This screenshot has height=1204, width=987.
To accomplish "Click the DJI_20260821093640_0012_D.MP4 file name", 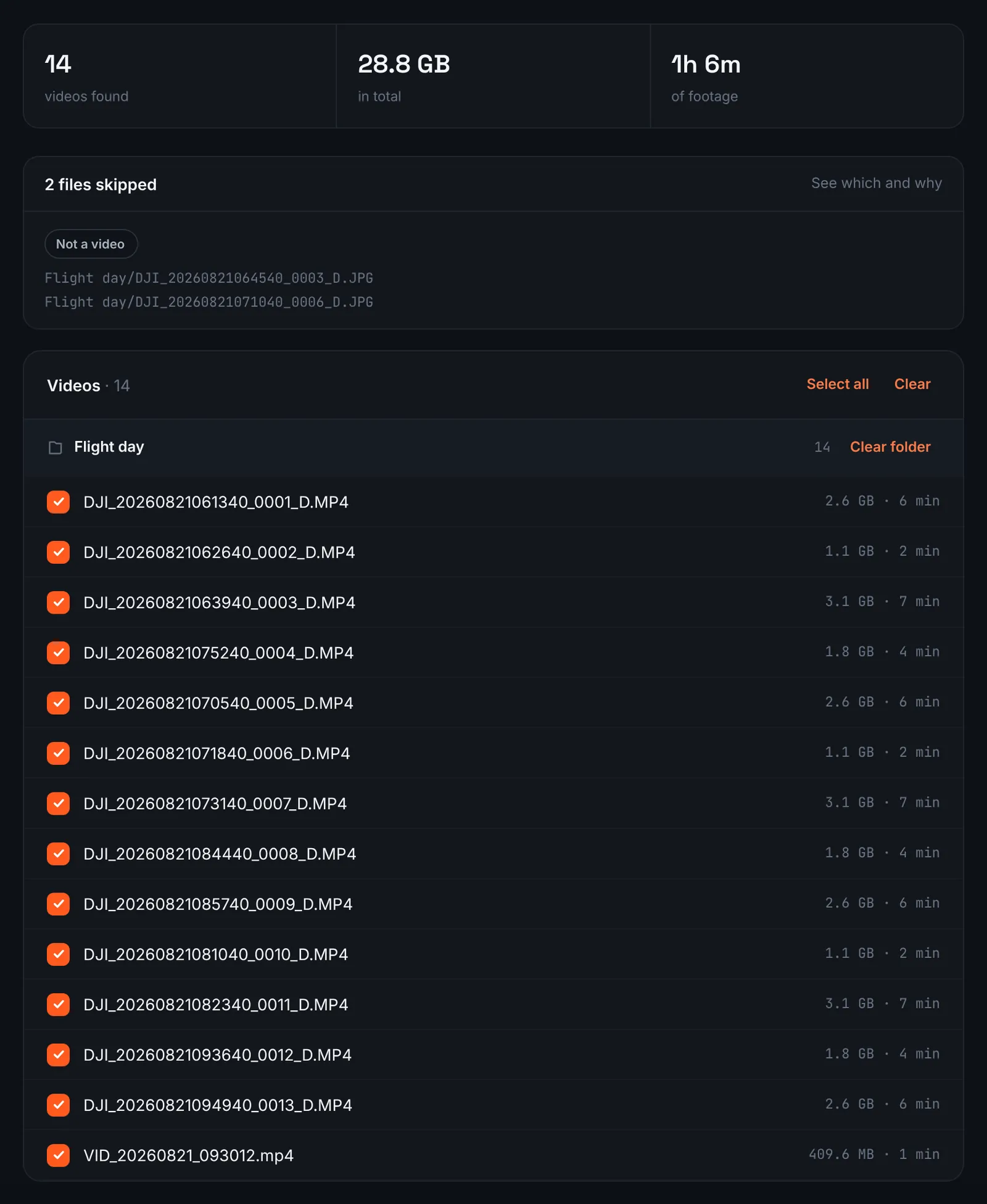I will [218, 1055].
